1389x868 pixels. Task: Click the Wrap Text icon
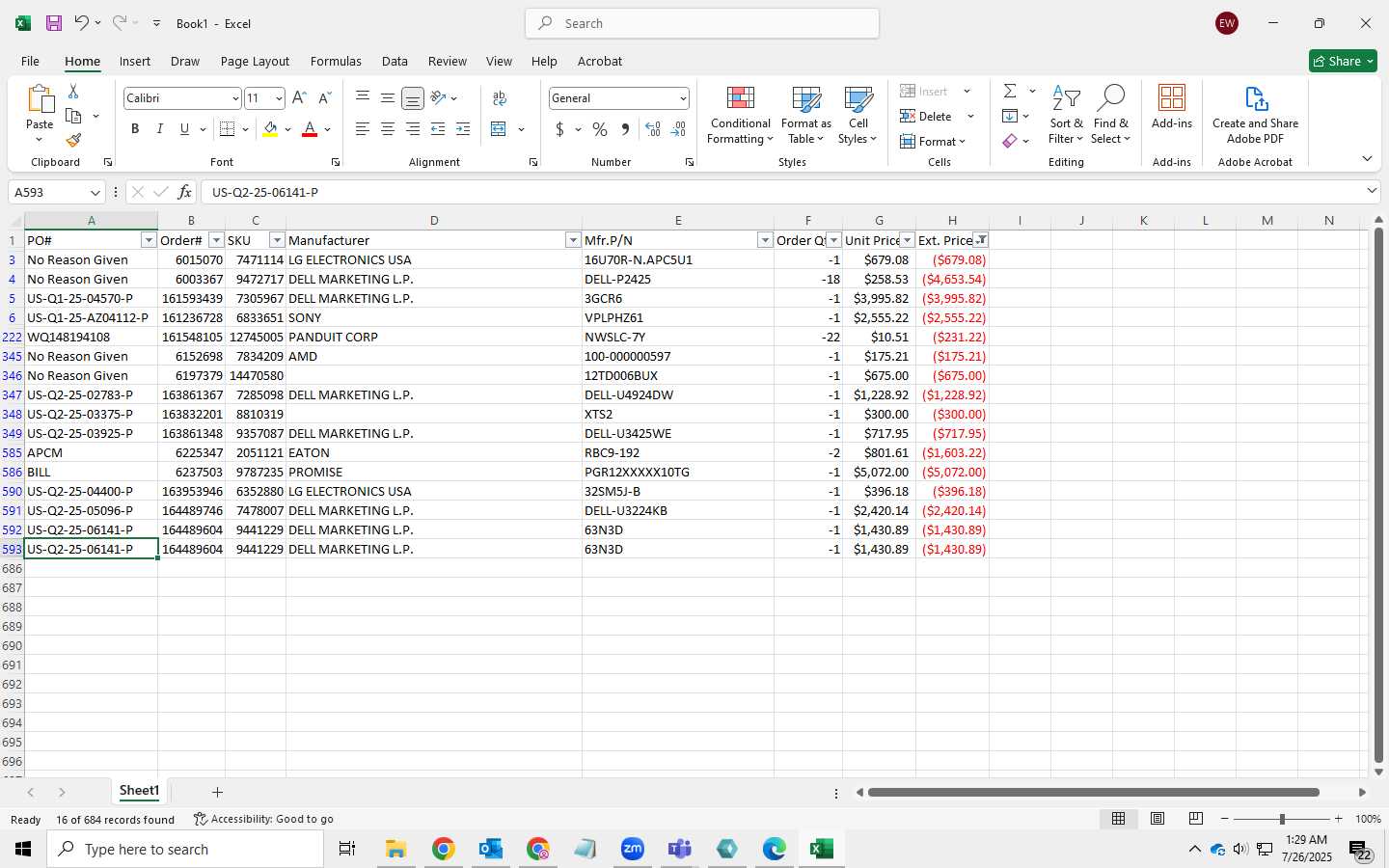(500, 98)
